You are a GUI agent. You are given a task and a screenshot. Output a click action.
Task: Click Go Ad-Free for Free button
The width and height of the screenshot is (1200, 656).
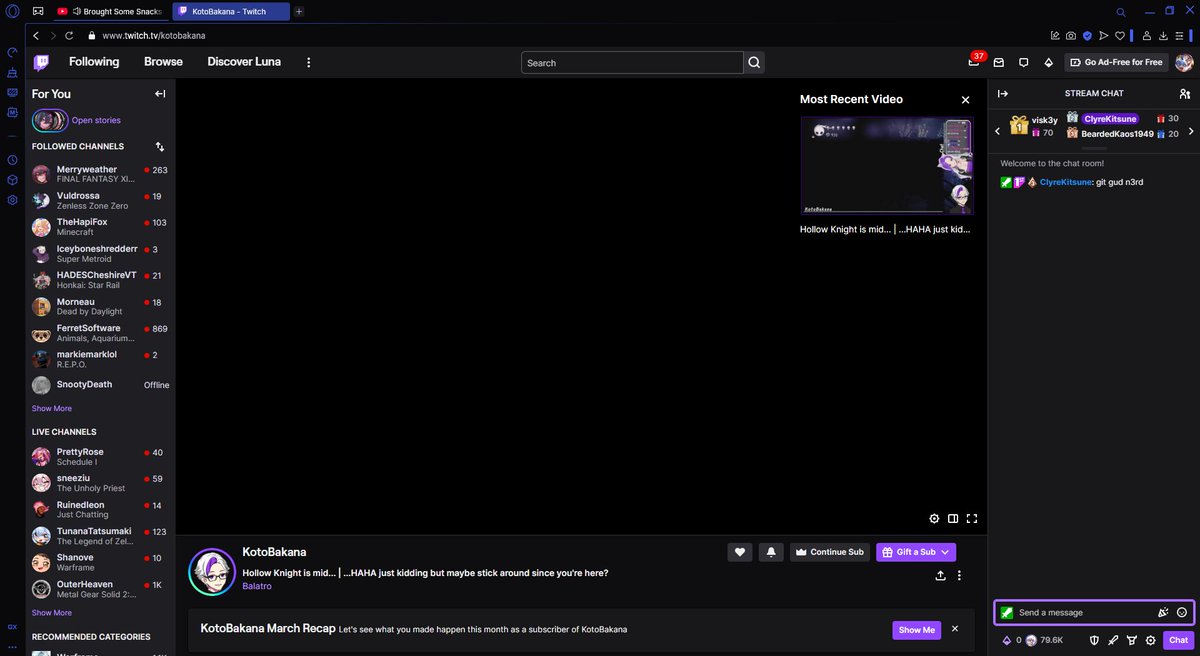coord(1116,62)
